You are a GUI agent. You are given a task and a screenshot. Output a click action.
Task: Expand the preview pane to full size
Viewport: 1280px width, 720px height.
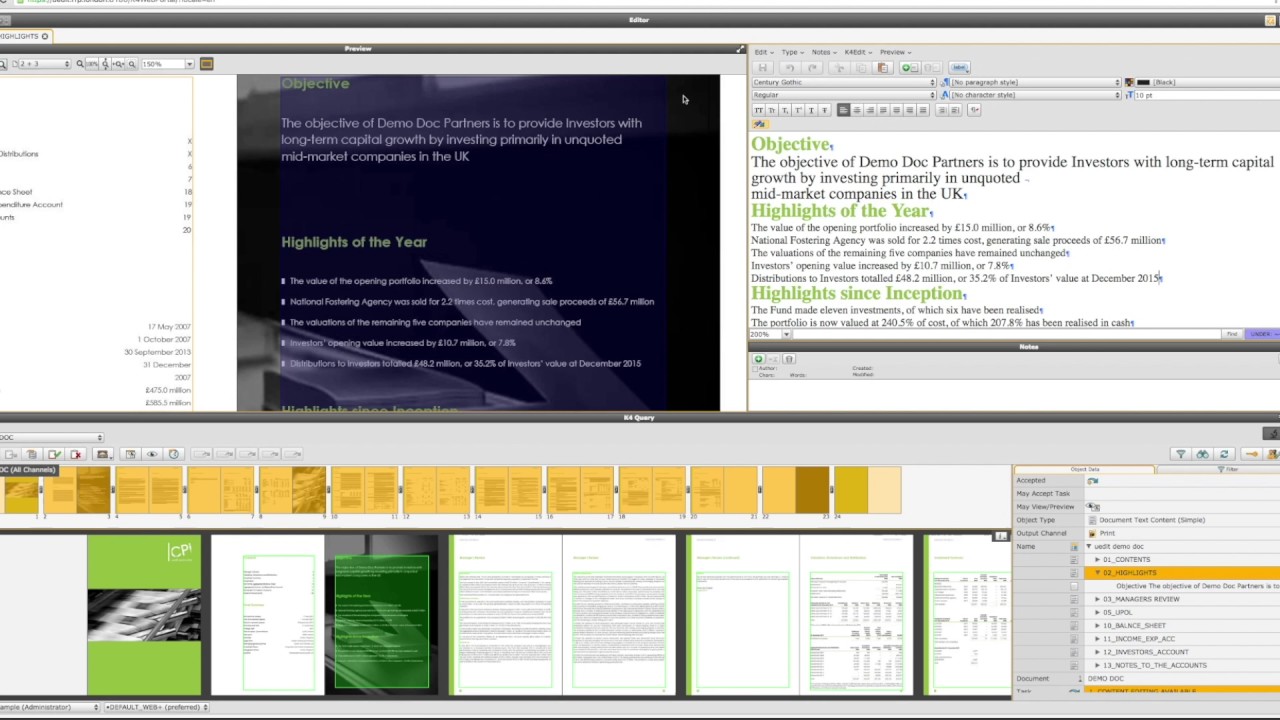tap(741, 49)
